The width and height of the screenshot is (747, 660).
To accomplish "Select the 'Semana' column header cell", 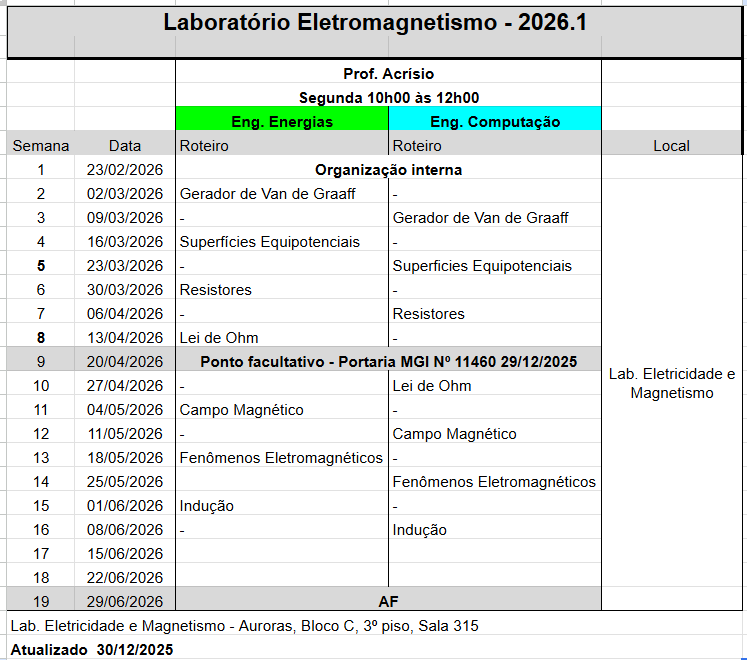I will point(41,146).
